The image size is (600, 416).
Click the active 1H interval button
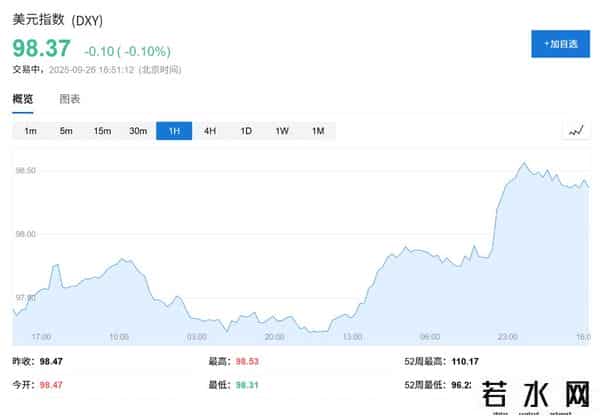(174, 131)
